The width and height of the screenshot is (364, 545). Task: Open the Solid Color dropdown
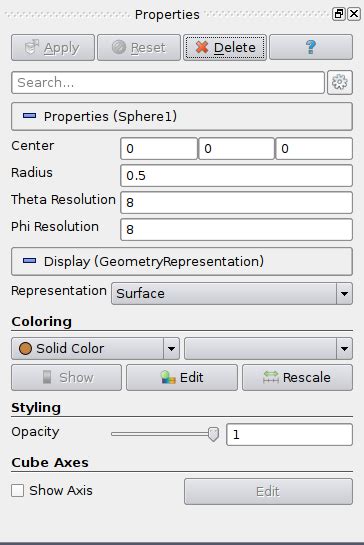tap(95, 348)
